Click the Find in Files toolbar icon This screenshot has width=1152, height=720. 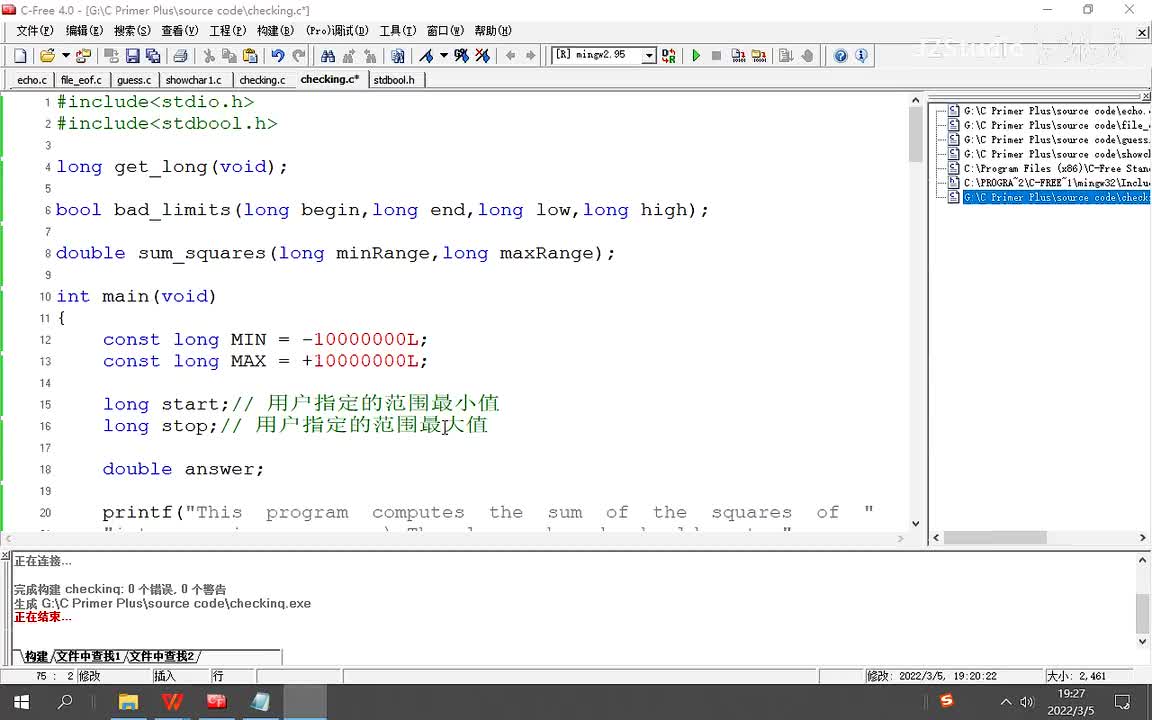coord(397,56)
